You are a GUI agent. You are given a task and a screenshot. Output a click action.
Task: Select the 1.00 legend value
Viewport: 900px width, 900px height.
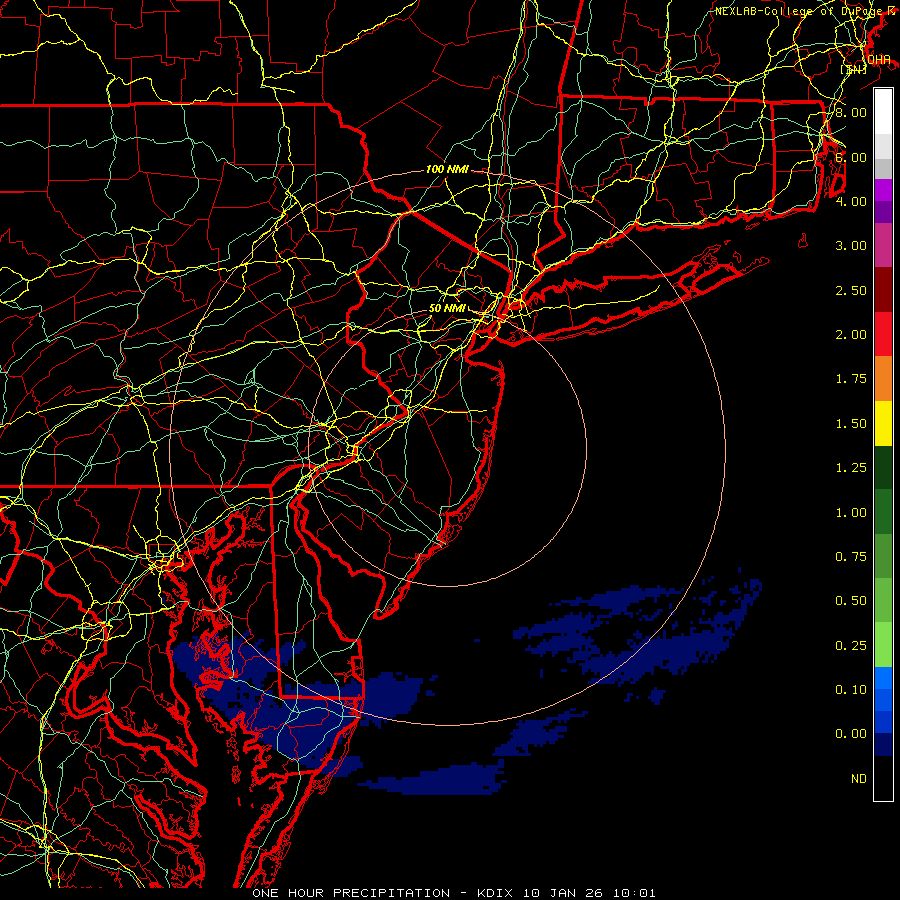(x=851, y=513)
